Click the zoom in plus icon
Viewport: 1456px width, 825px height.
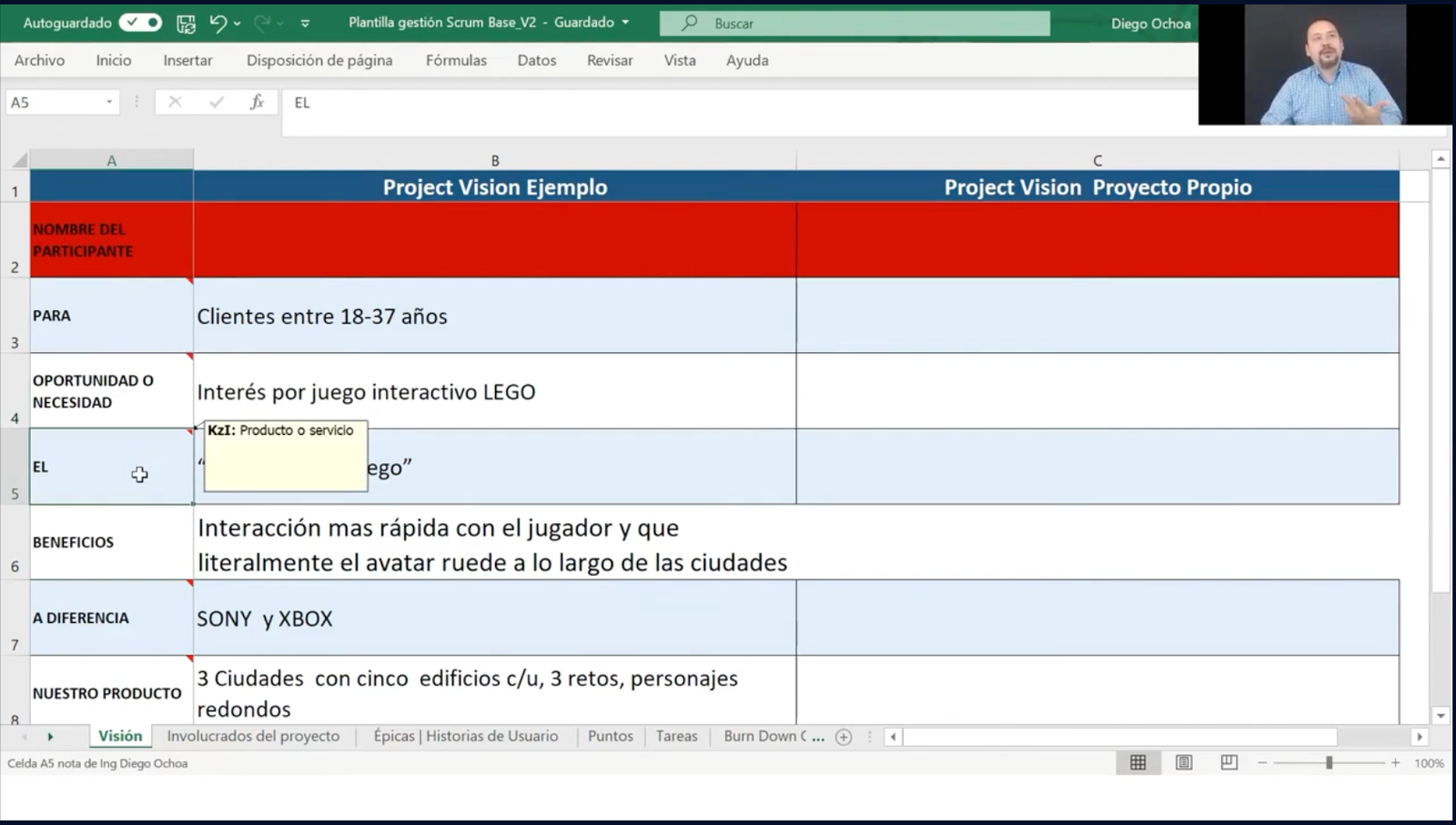click(1395, 763)
